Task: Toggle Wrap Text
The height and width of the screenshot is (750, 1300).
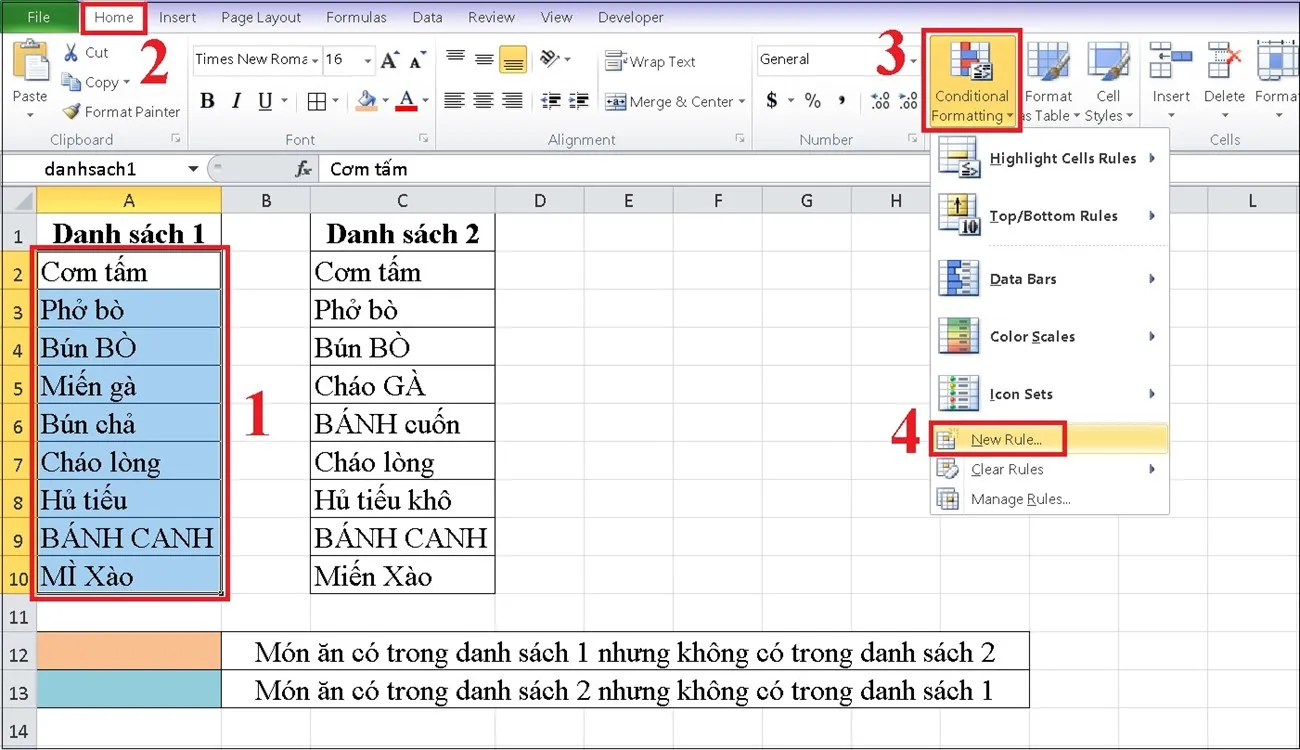Action: point(650,61)
